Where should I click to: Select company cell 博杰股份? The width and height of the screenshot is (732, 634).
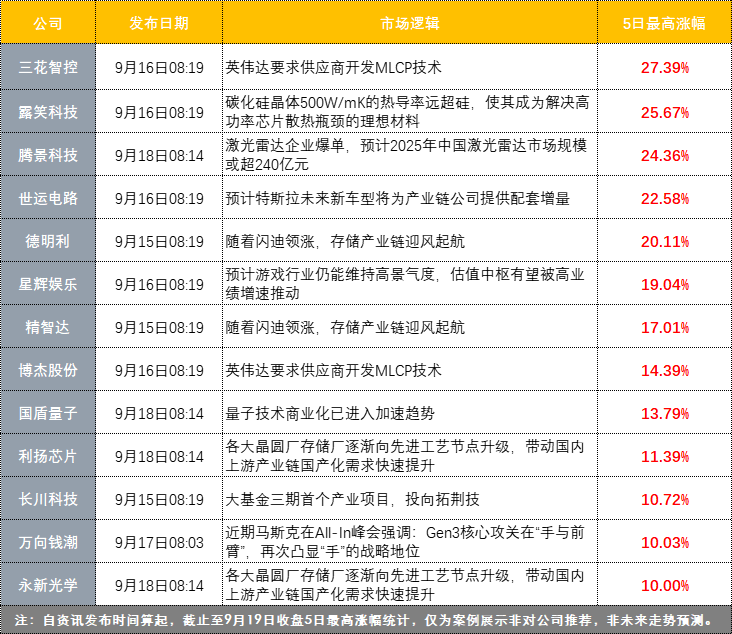(48, 370)
